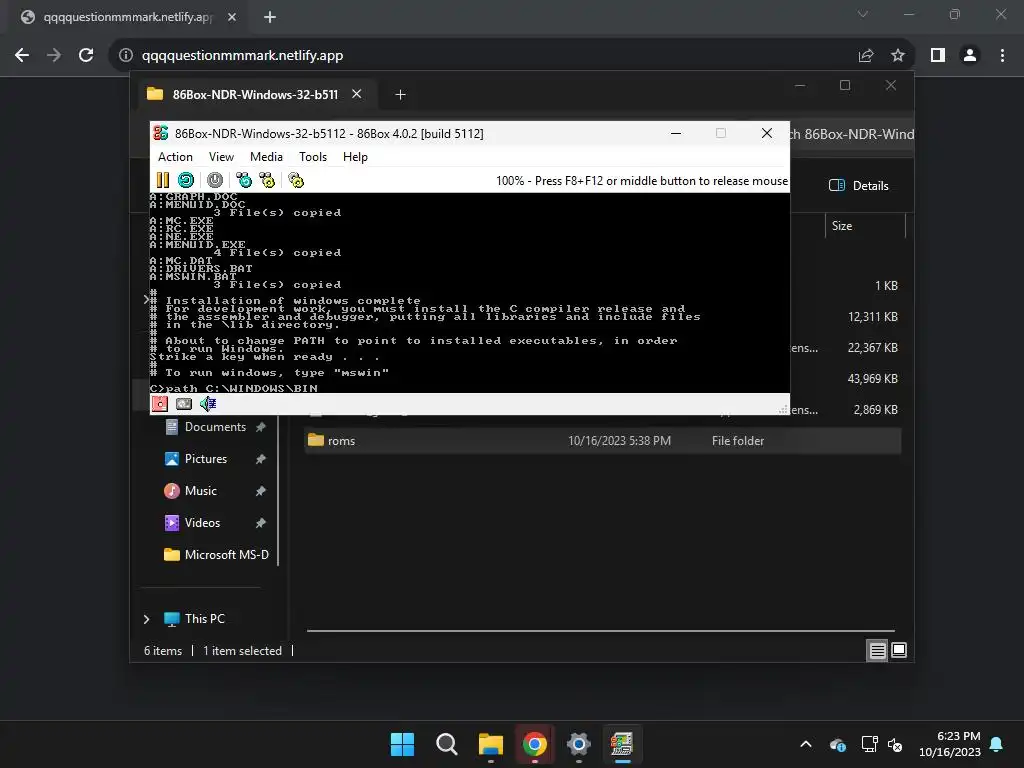Click the 12,311 KB size cell
This screenshot has height=768, width=1024.
point(872,317)
